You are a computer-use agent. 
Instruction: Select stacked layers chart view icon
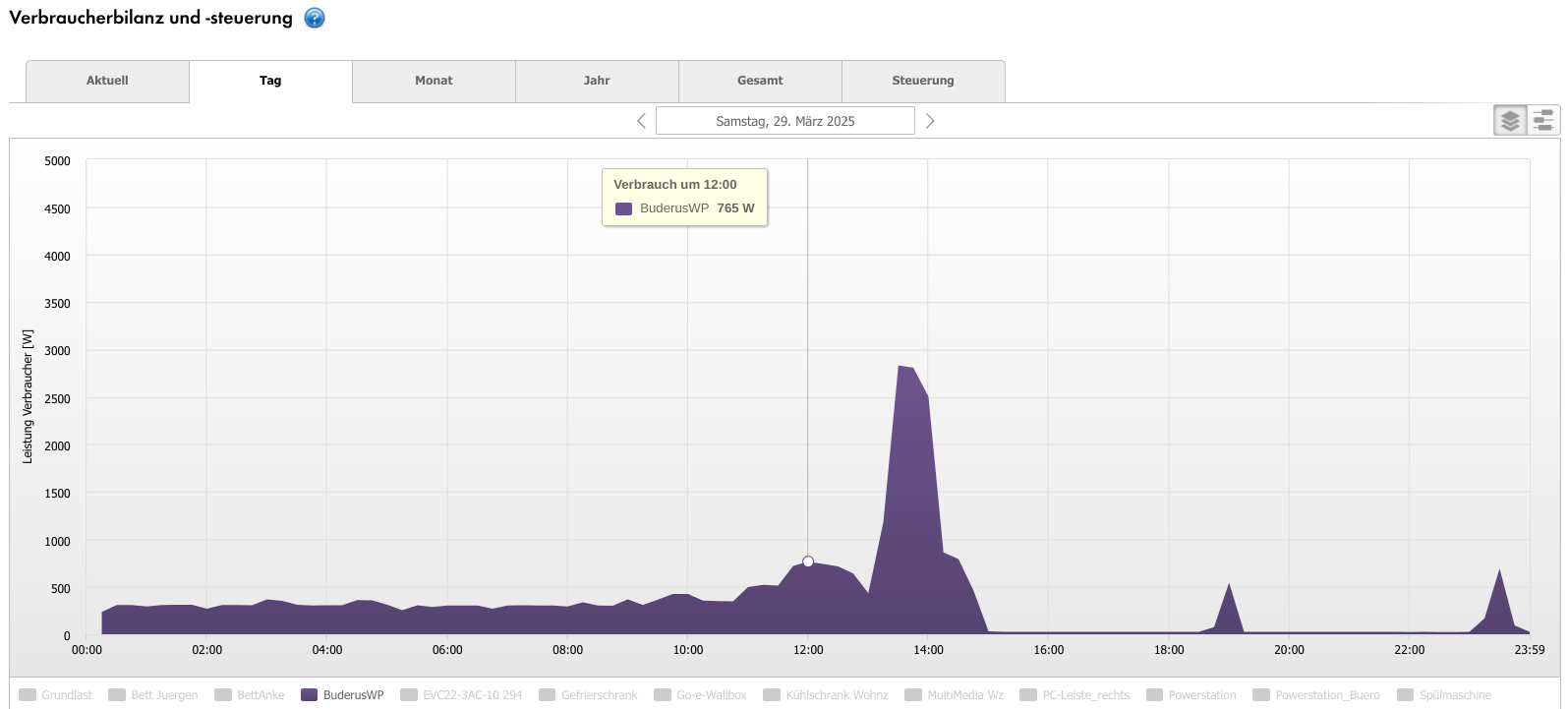(x=1510, y=121)
